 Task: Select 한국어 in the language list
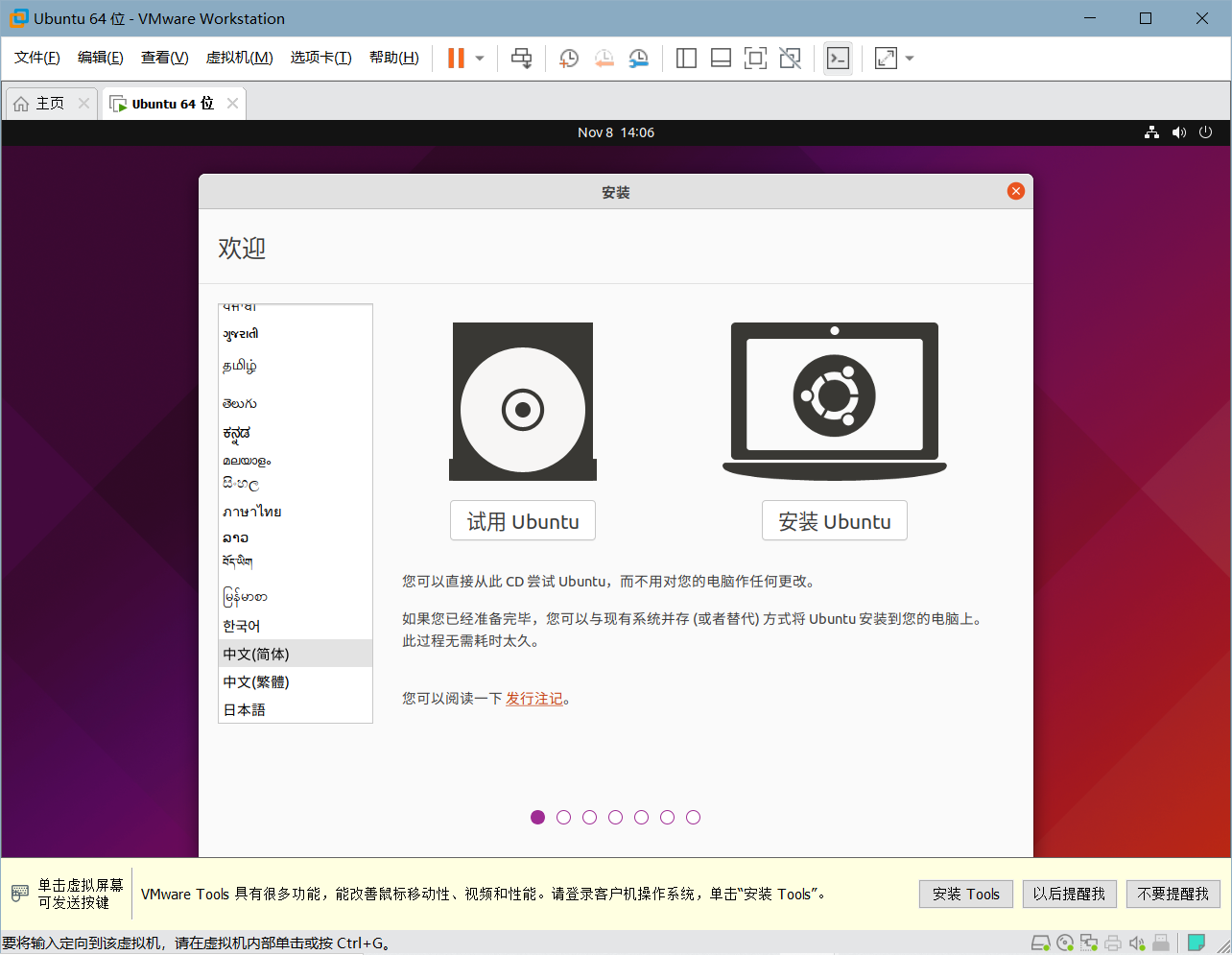coord(296,626)
